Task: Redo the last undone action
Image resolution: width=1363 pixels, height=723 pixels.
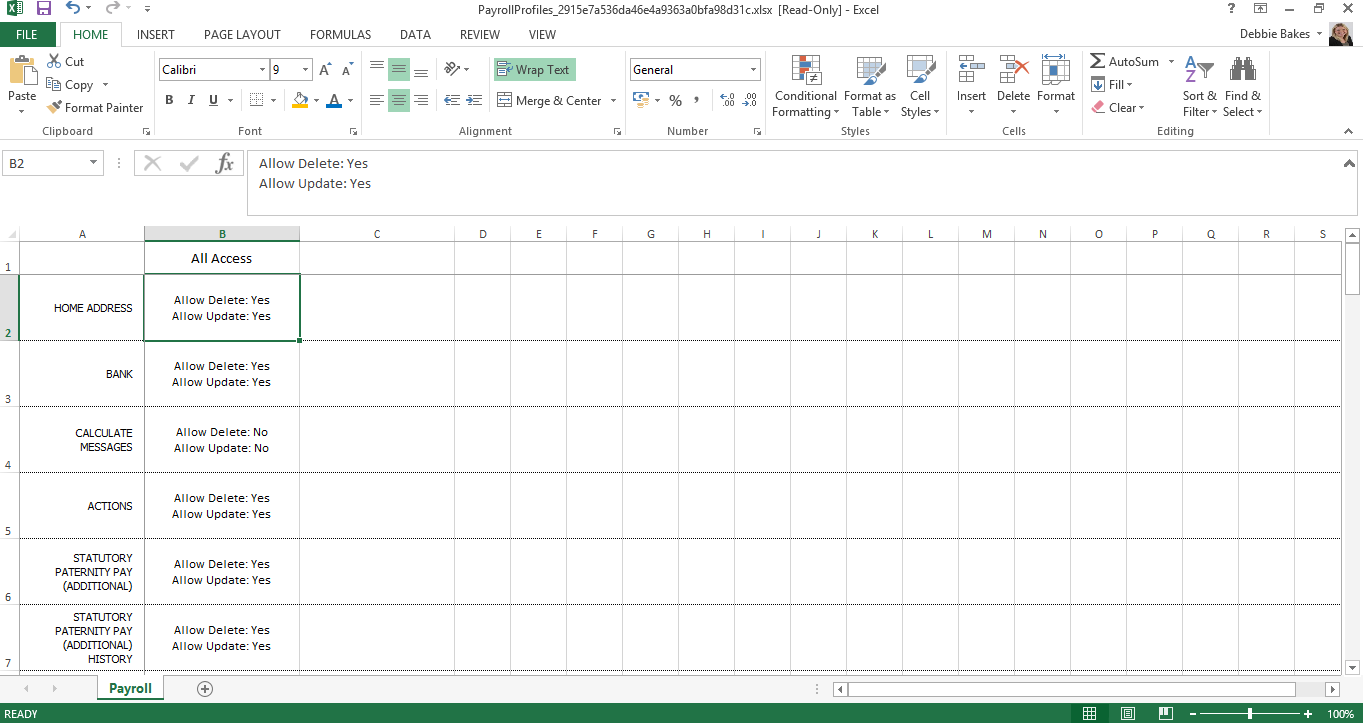Action: (x=113, y=9)
